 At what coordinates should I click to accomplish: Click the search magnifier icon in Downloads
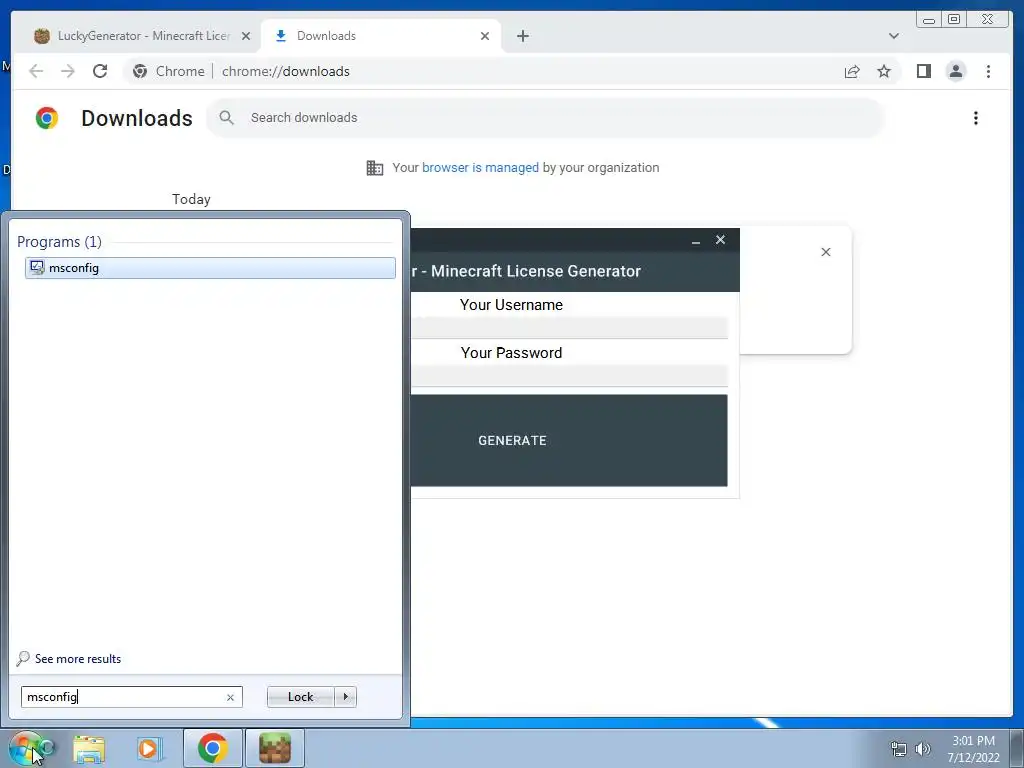click(x=226, y=118)
